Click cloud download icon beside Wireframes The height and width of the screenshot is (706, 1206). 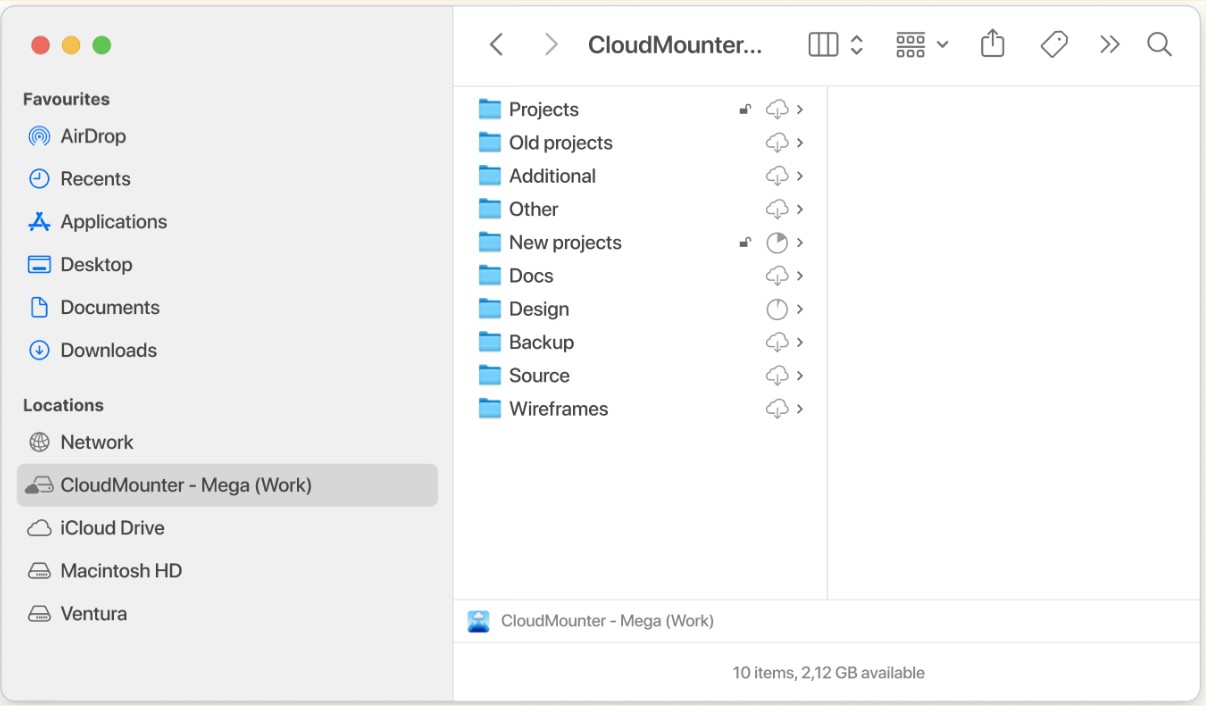(x=777, y=409)
